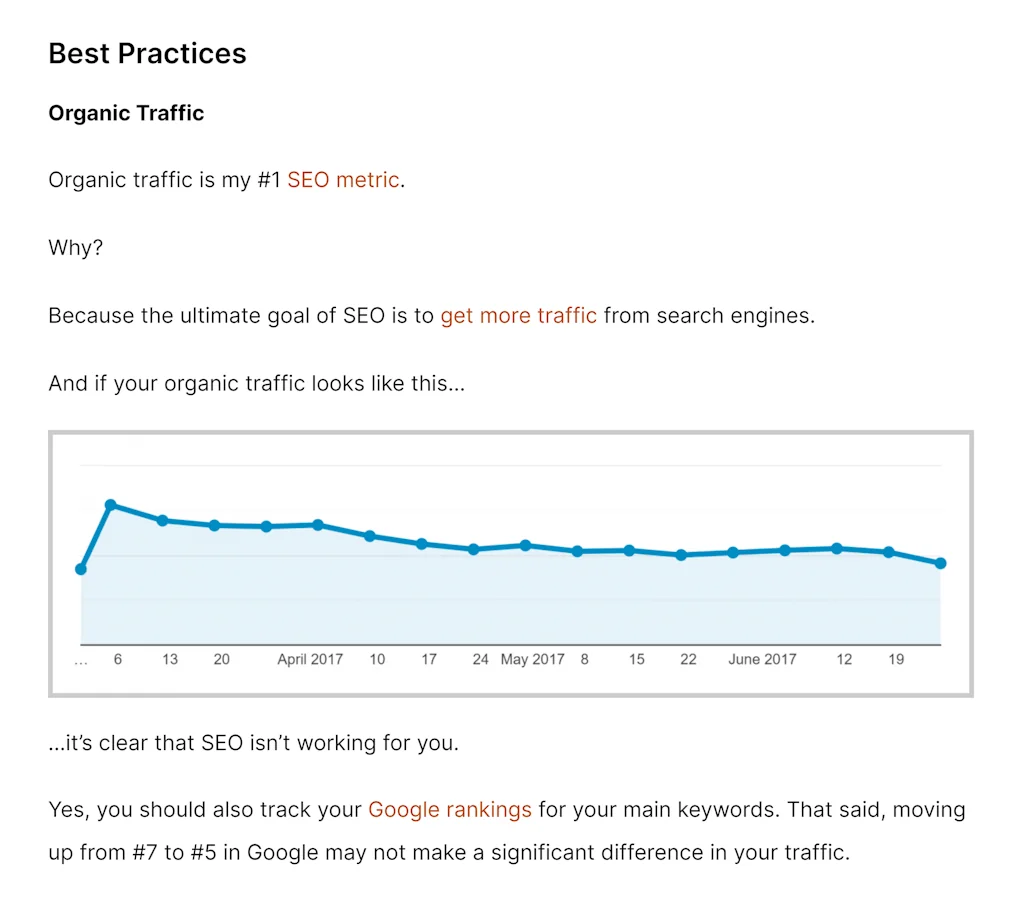
Task: Click the data point above the 20 label
Action: point(214,525)
